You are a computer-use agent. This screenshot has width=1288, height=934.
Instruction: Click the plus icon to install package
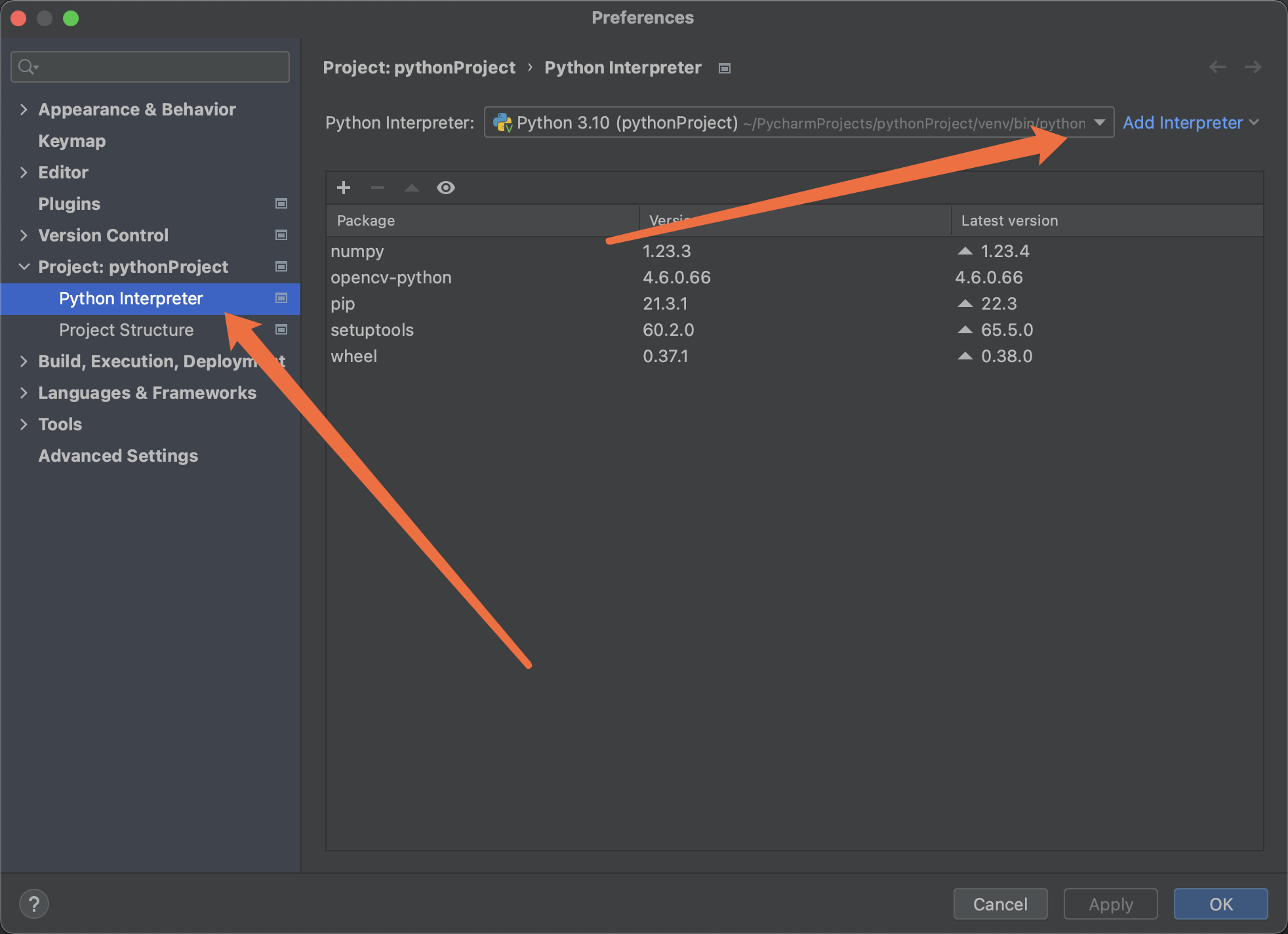[x=344, y=188]
